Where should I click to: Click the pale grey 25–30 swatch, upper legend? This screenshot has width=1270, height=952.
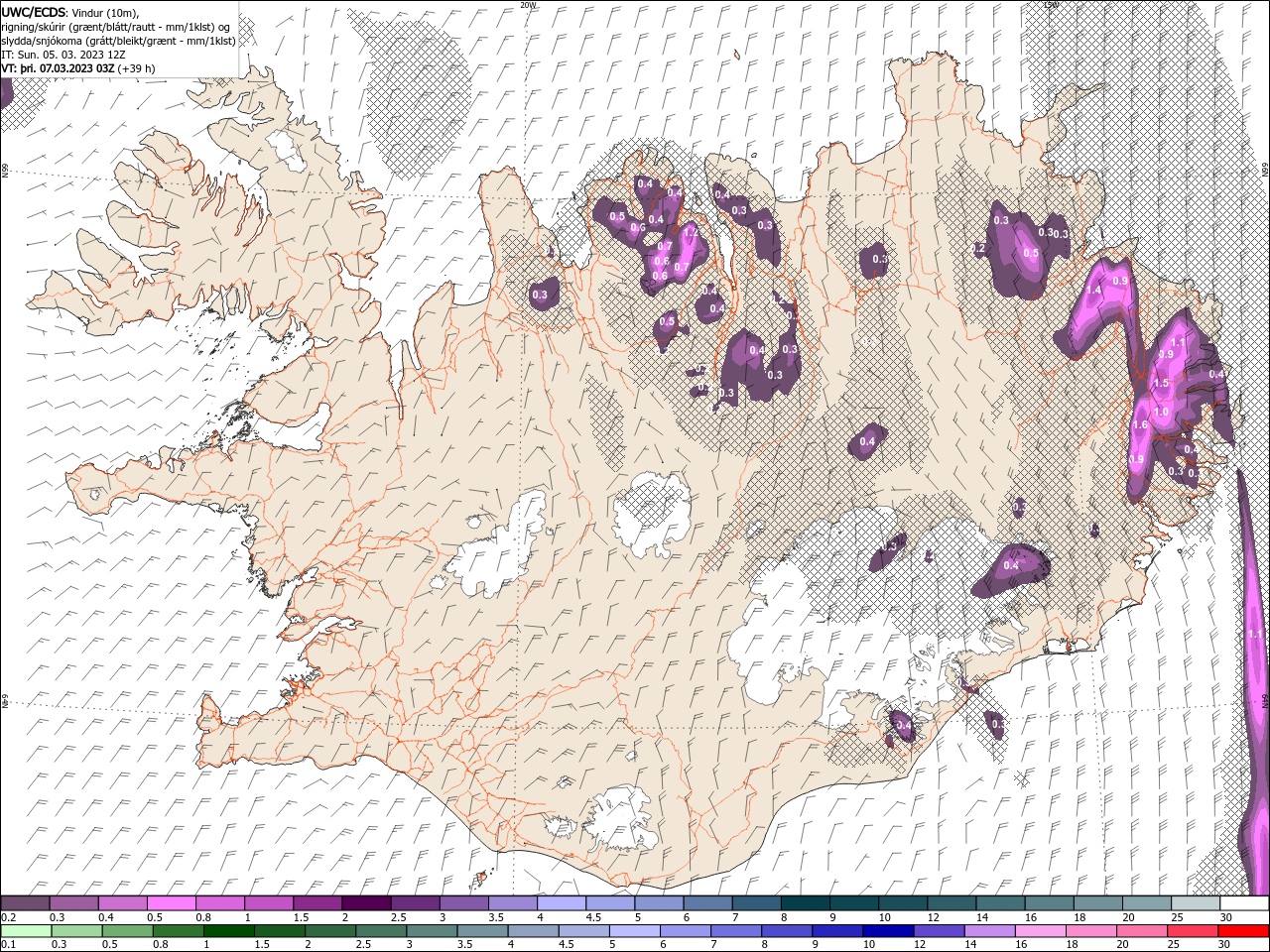click(1197, 903)
